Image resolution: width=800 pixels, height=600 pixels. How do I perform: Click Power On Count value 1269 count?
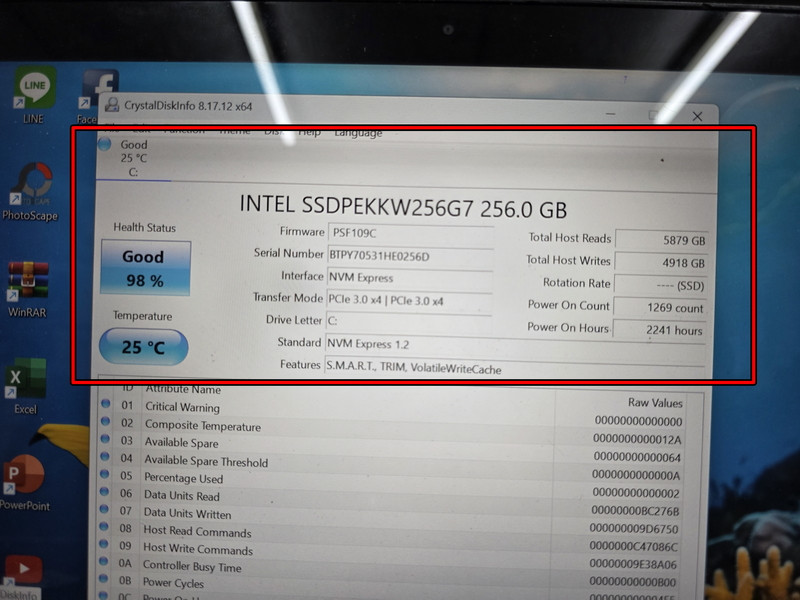[x=660, y=308]
